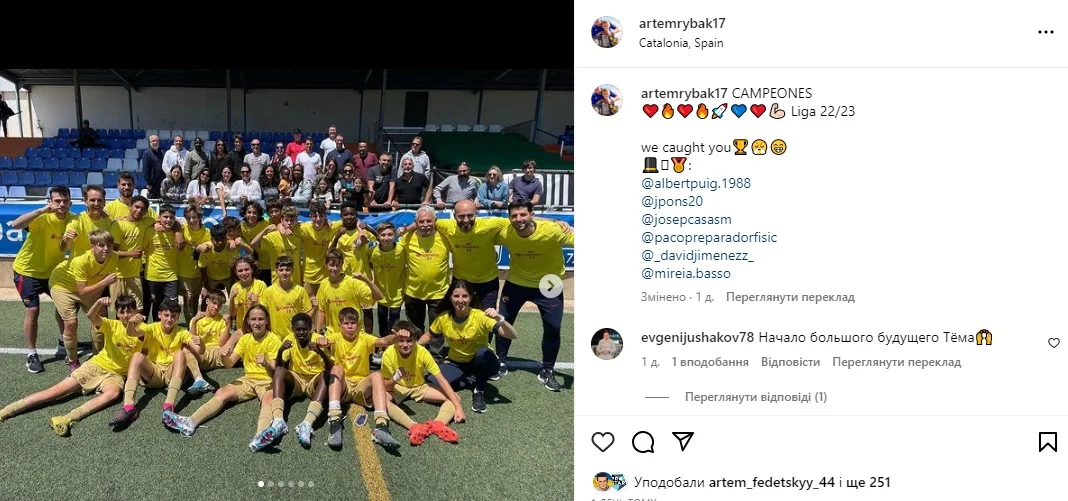The width and height of the screenshot is (1068, 501).
Task: Open the @jpons20 mention
Action: [x=672, y=201]
